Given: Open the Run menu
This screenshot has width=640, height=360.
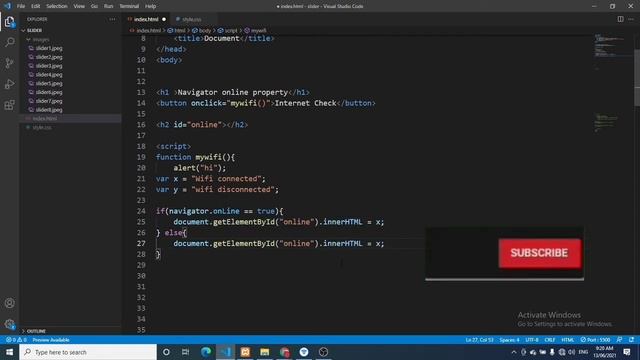Looking at the screenshot, I should click(x=109, y=6).
